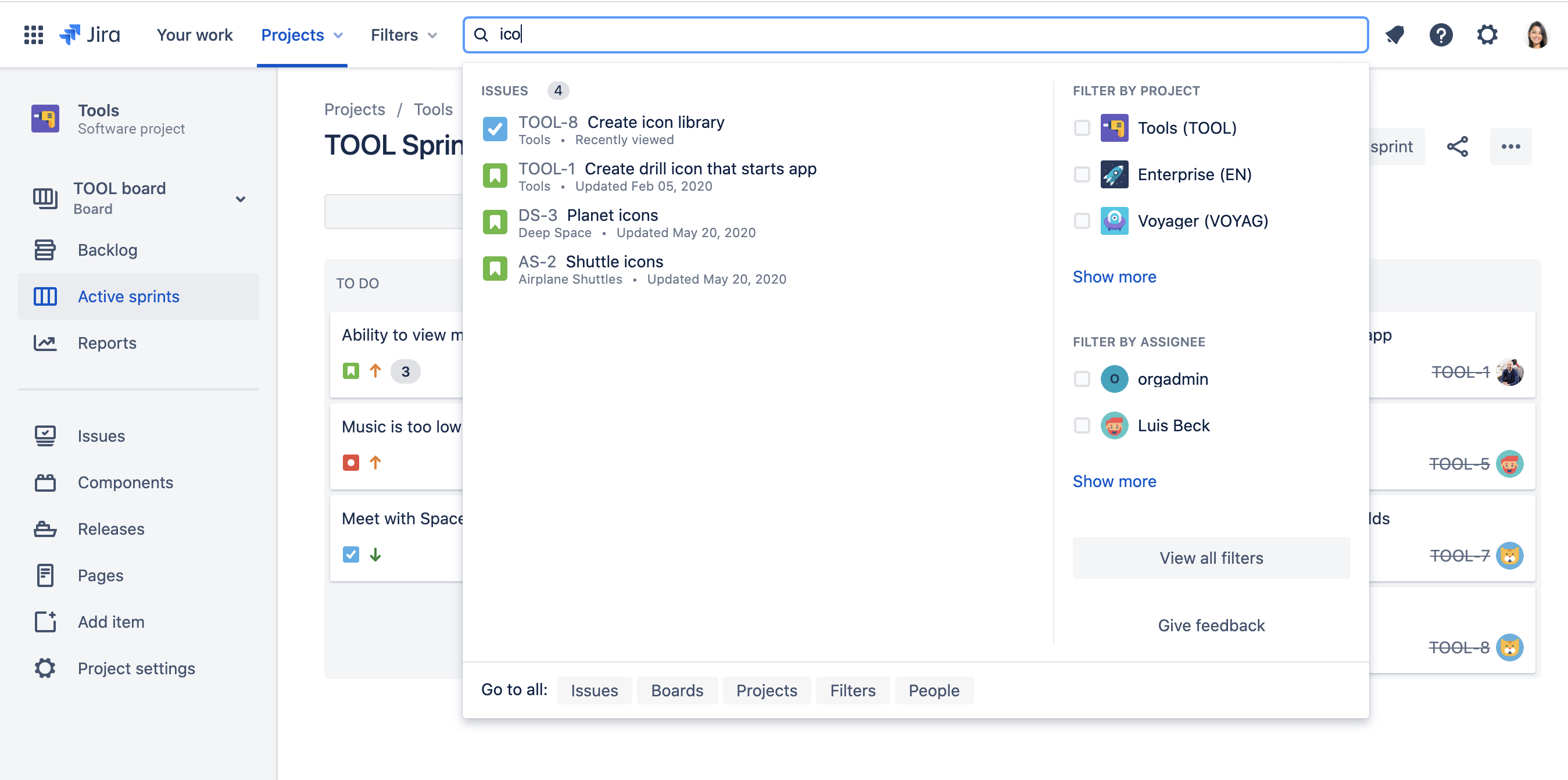Click the Jira logo

(90, 35)
